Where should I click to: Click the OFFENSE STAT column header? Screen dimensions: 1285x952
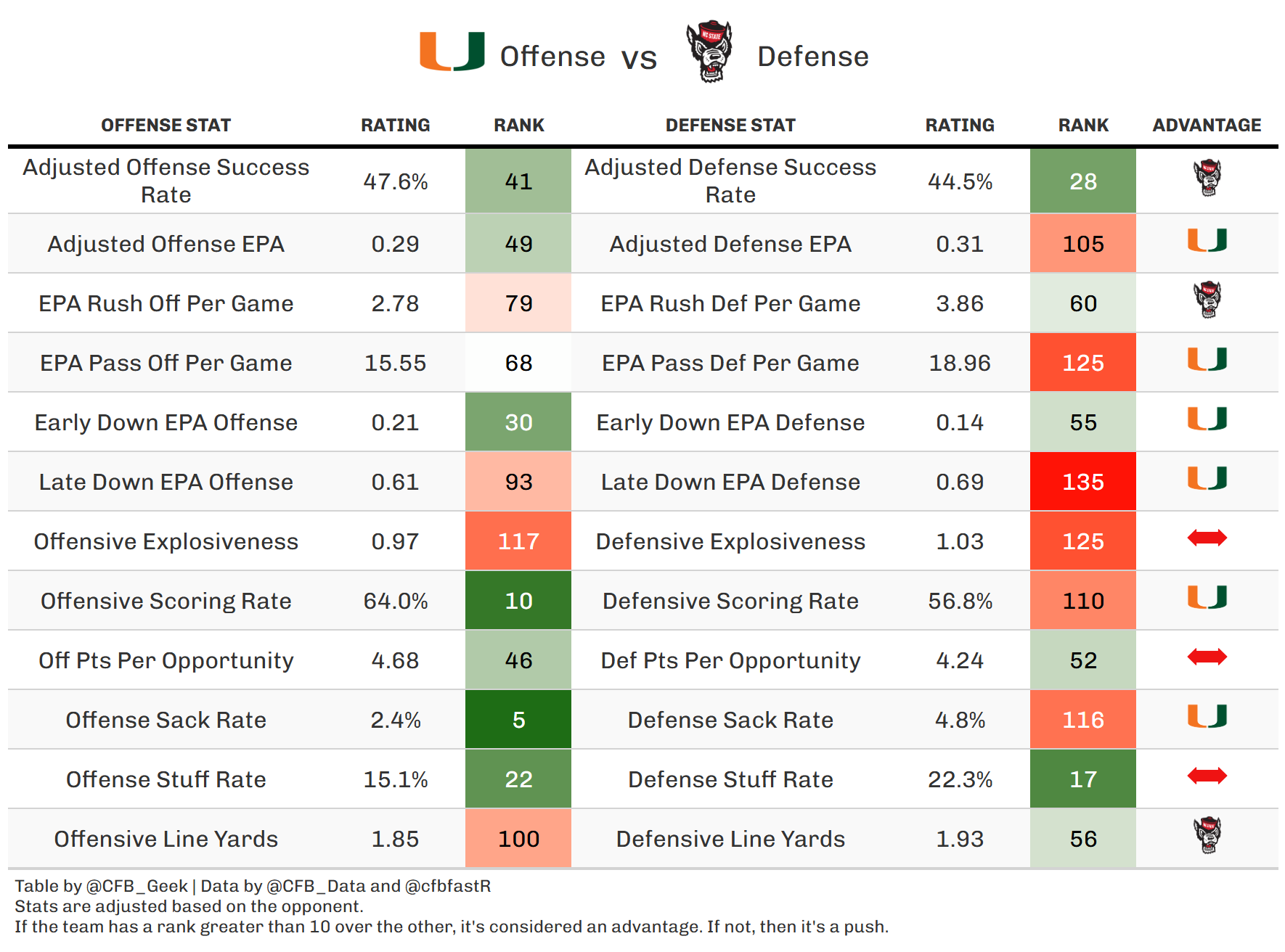tap(166, 126)
